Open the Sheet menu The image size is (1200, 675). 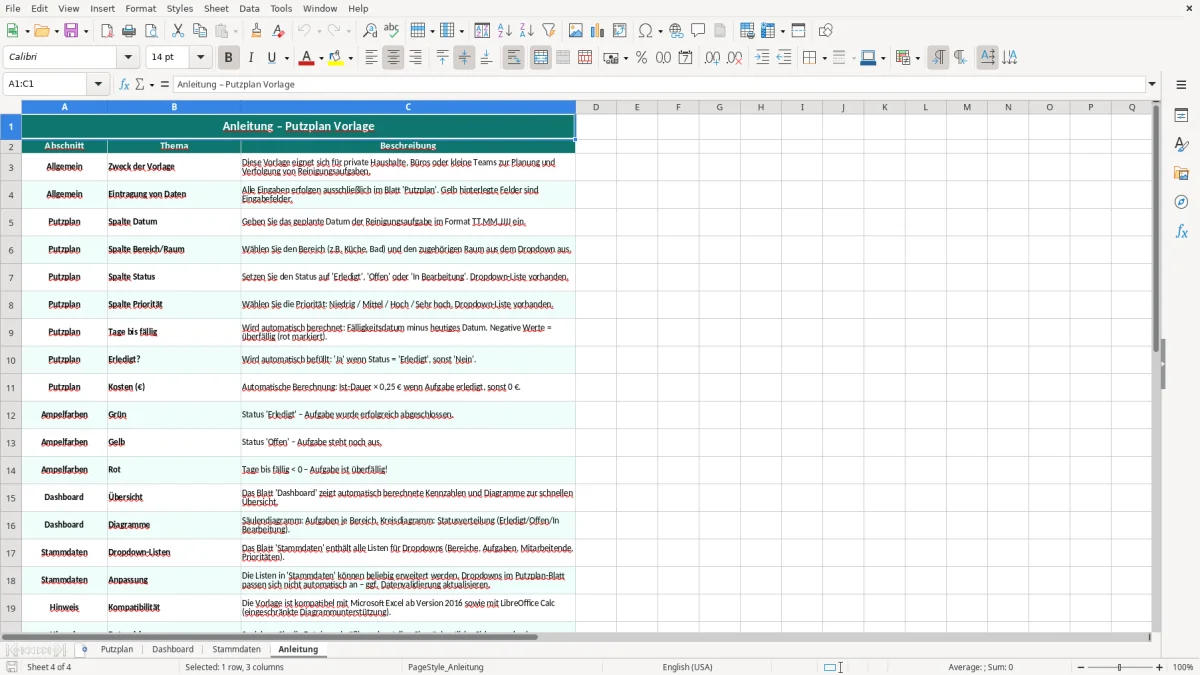(217, 8)
